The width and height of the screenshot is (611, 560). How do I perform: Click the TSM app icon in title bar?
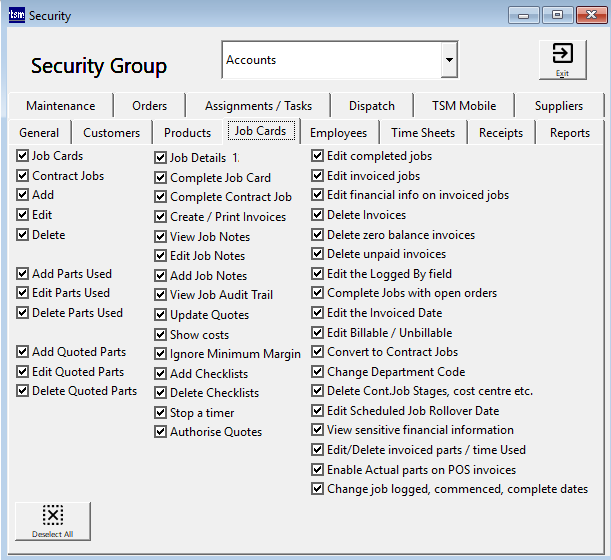pos(15,16)
